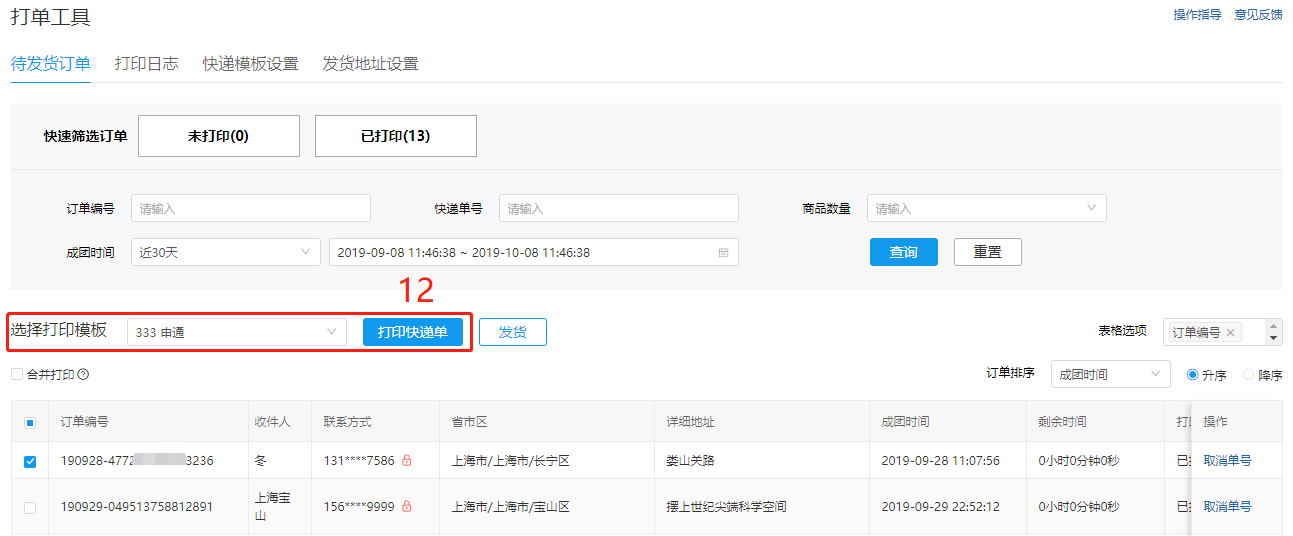This screenshot has width=1293, height=536.
Task: Open the date range picker field
Action: (534, 252)
